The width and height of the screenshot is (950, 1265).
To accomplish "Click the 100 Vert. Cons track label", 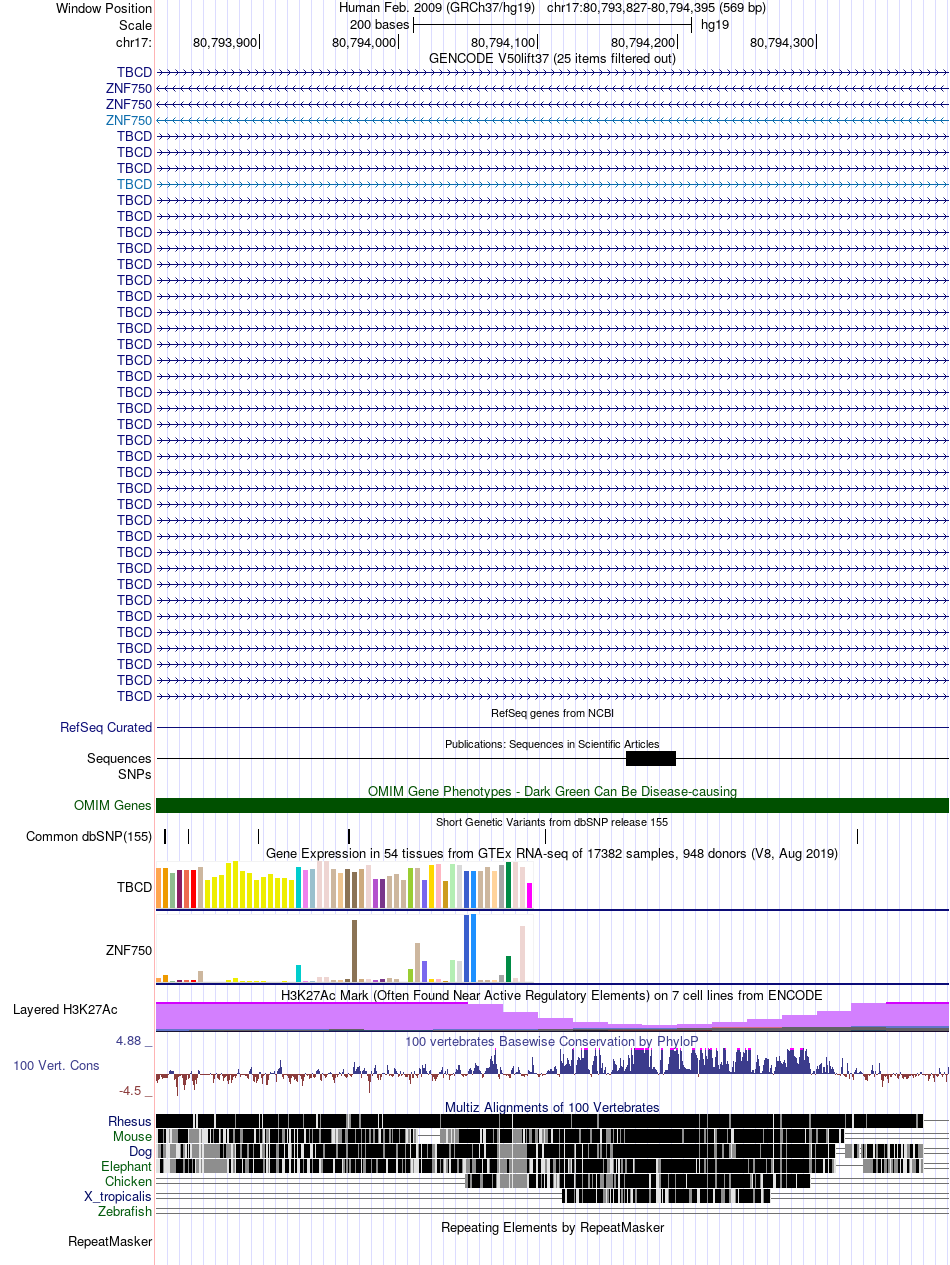I will click(x=56, y=1066).
